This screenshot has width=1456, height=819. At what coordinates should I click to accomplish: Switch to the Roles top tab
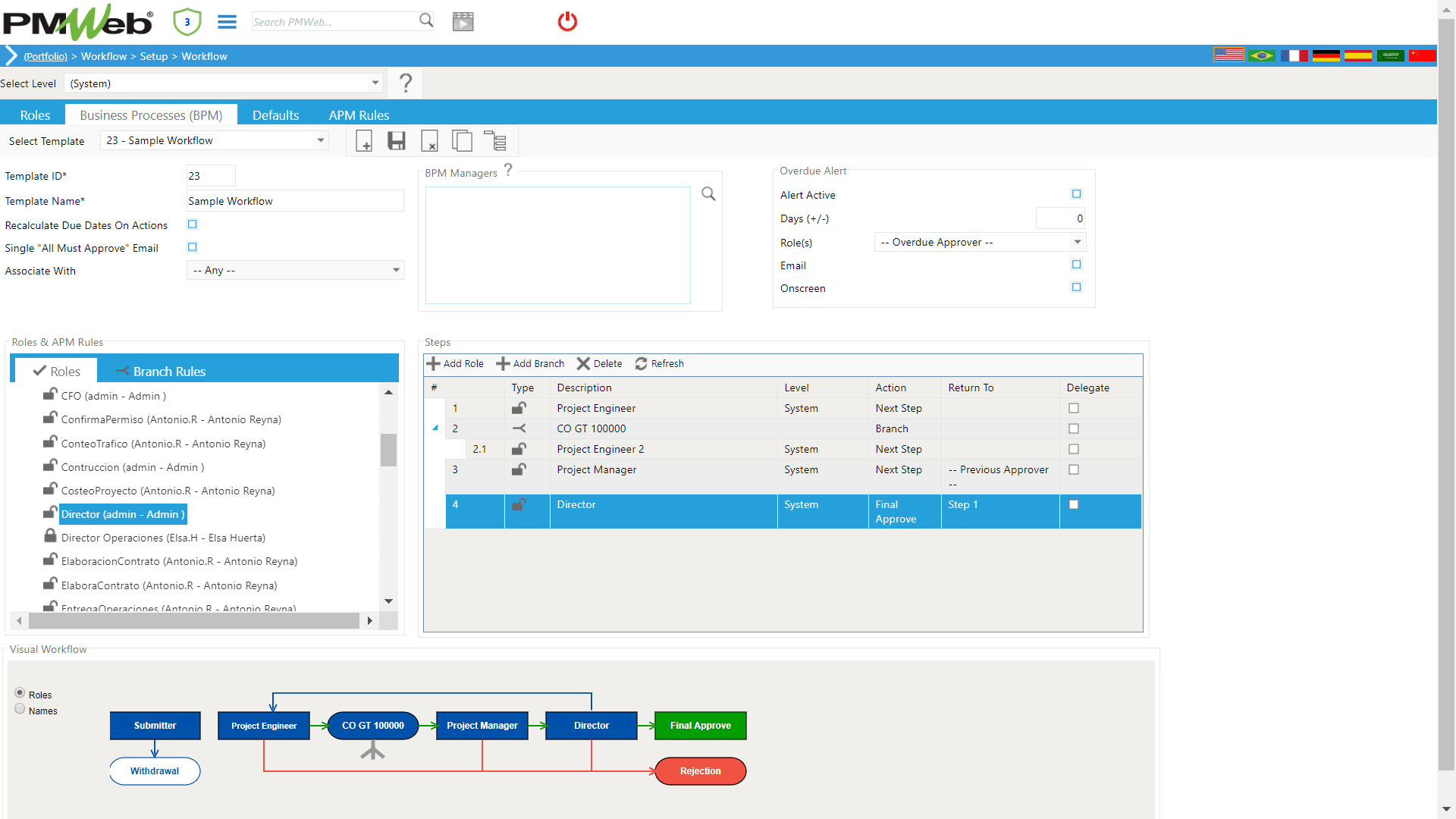click(x=35, y=115)
